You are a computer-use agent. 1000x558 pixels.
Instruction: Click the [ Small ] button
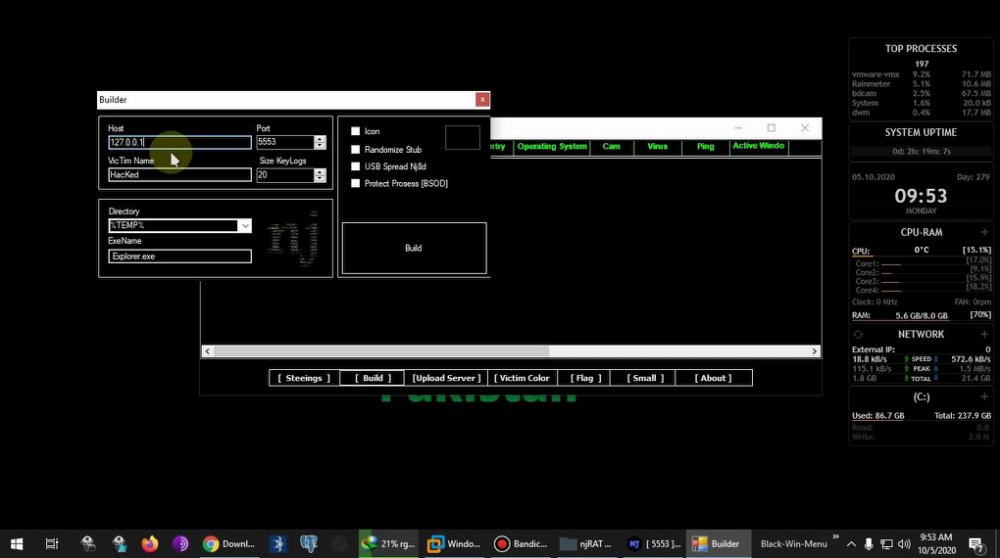(x=644, y=378)
